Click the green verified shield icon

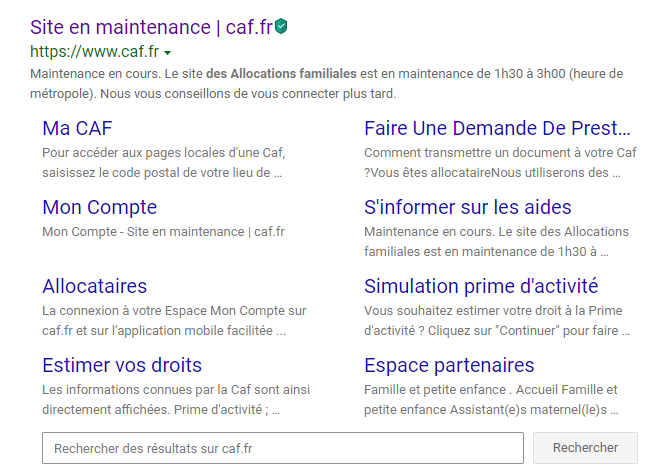tap(281, 26)
